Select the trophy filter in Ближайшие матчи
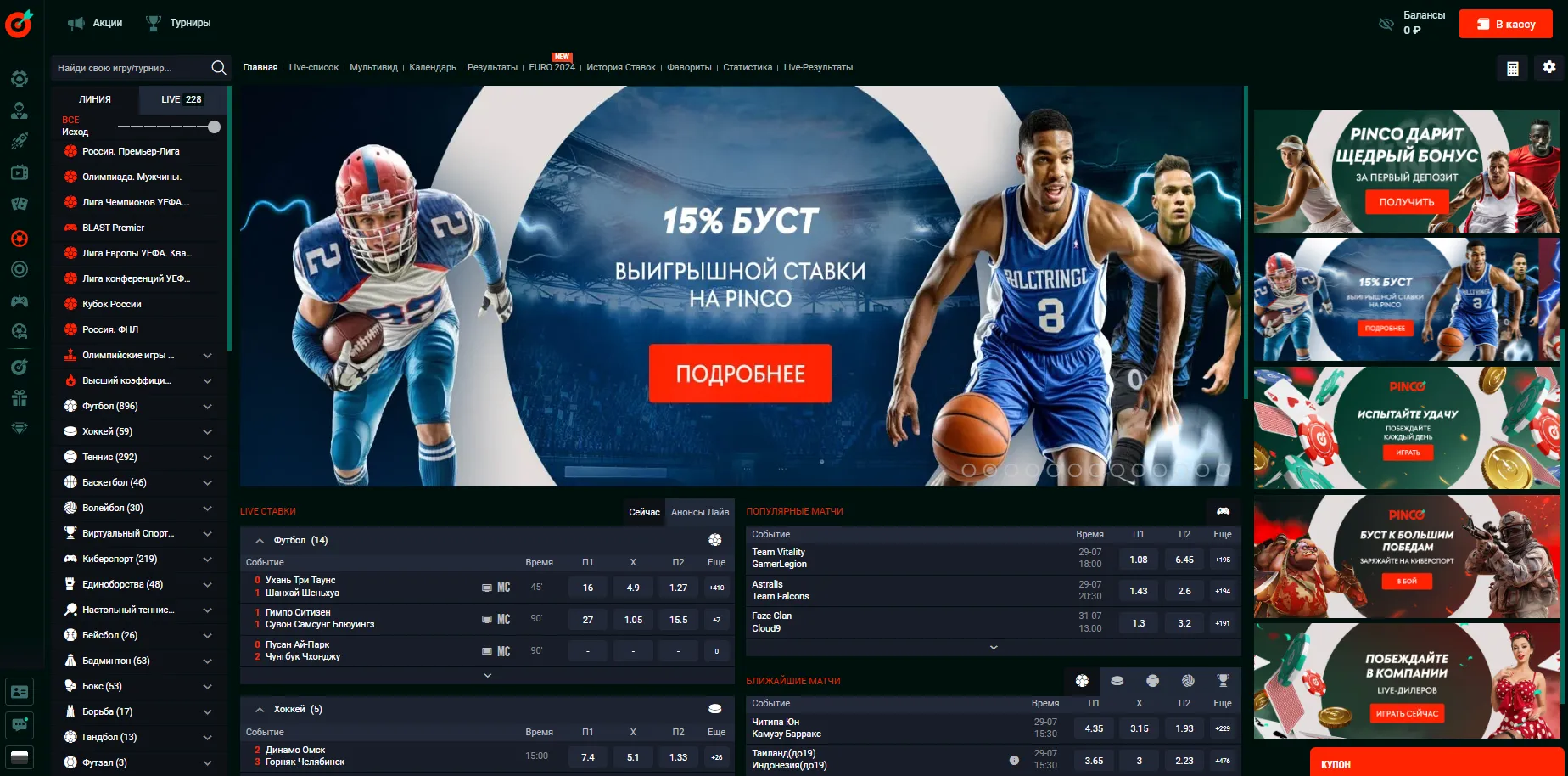Viewport: 1568px width, 776px height. (1223, 681)
